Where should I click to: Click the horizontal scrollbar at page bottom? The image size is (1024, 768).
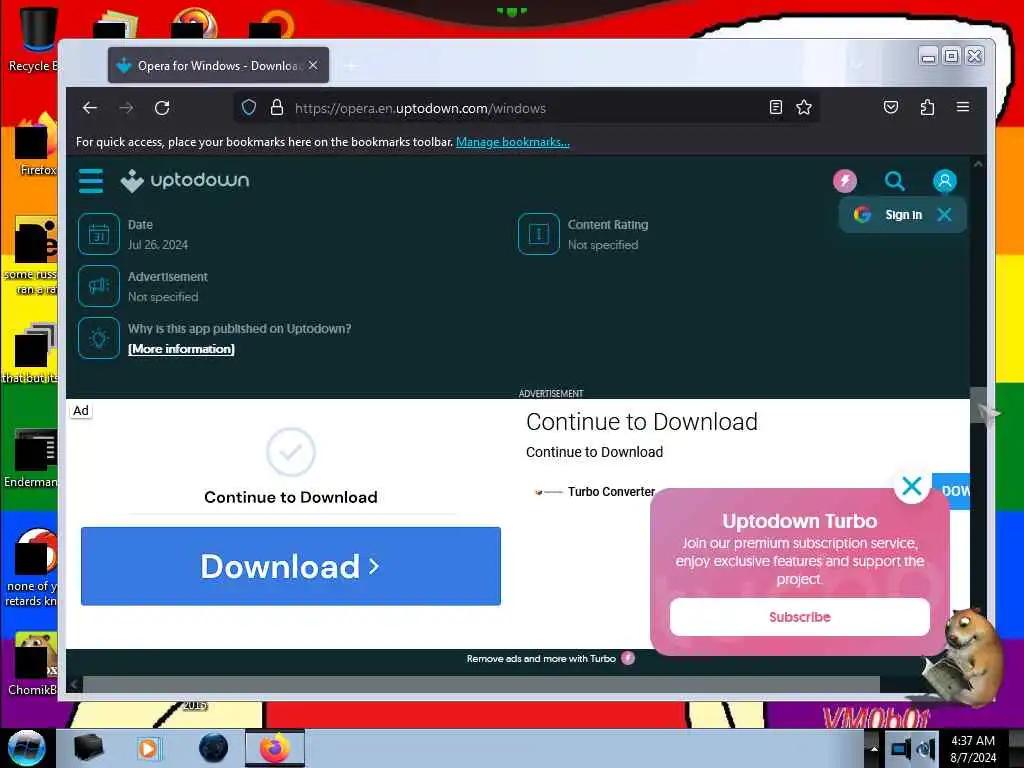pos(481,684)
